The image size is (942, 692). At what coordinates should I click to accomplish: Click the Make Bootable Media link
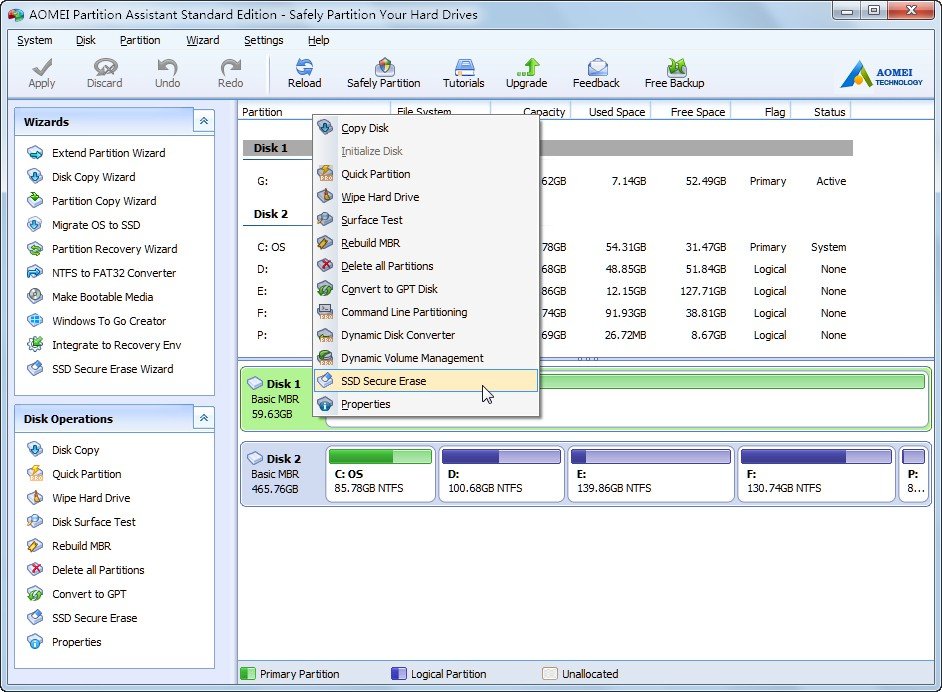(x=102, y=297)
